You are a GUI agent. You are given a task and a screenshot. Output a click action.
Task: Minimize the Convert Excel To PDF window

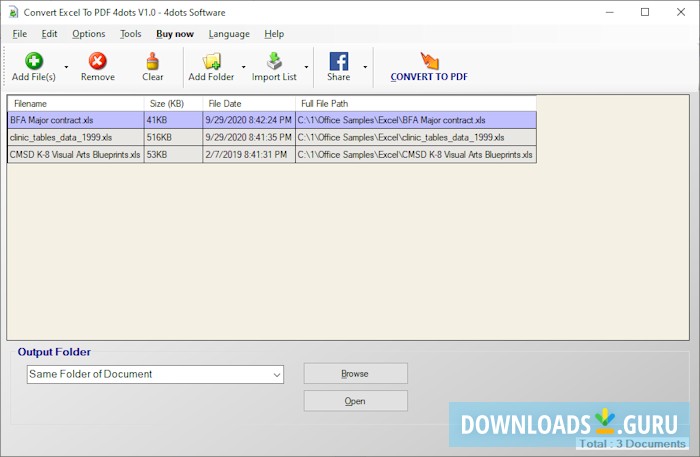click(x=610, y=12)
